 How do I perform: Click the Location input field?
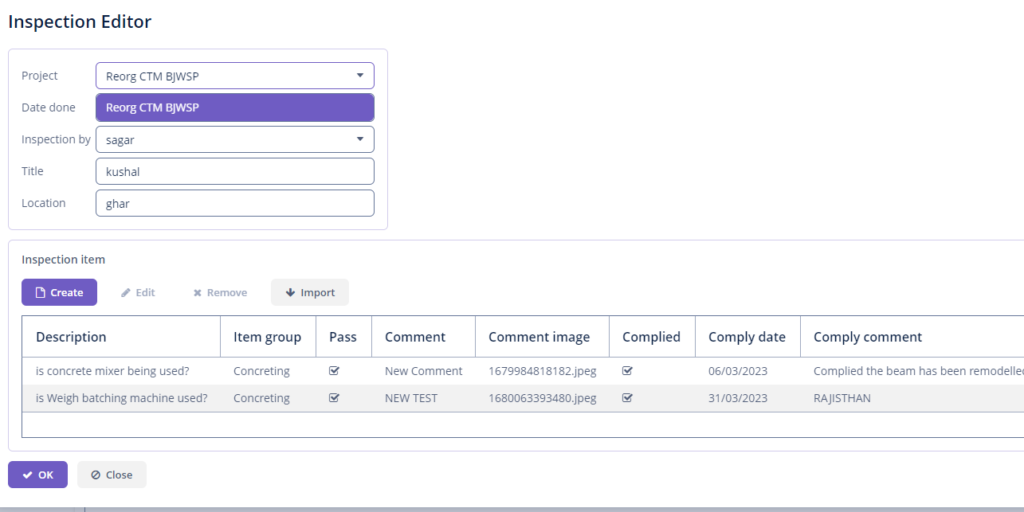235,203
